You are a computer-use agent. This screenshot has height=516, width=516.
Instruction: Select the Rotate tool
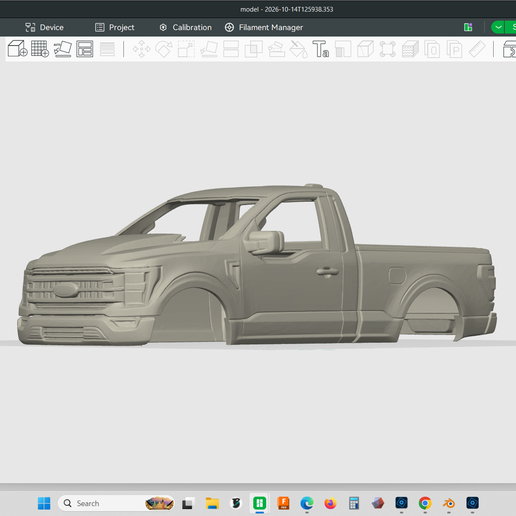164,49
